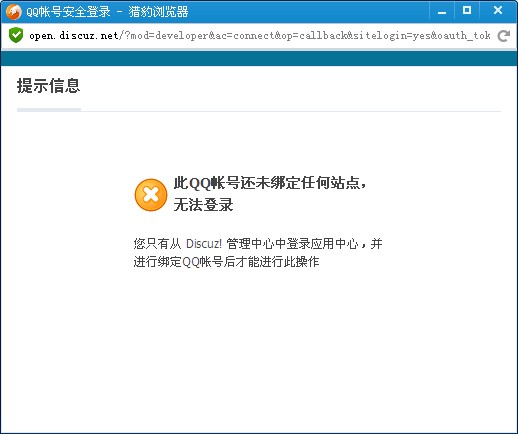Select the 提示信息 heading tab
Image resolution: width=518 pixels, height=434 pixels.
[49, 86]
